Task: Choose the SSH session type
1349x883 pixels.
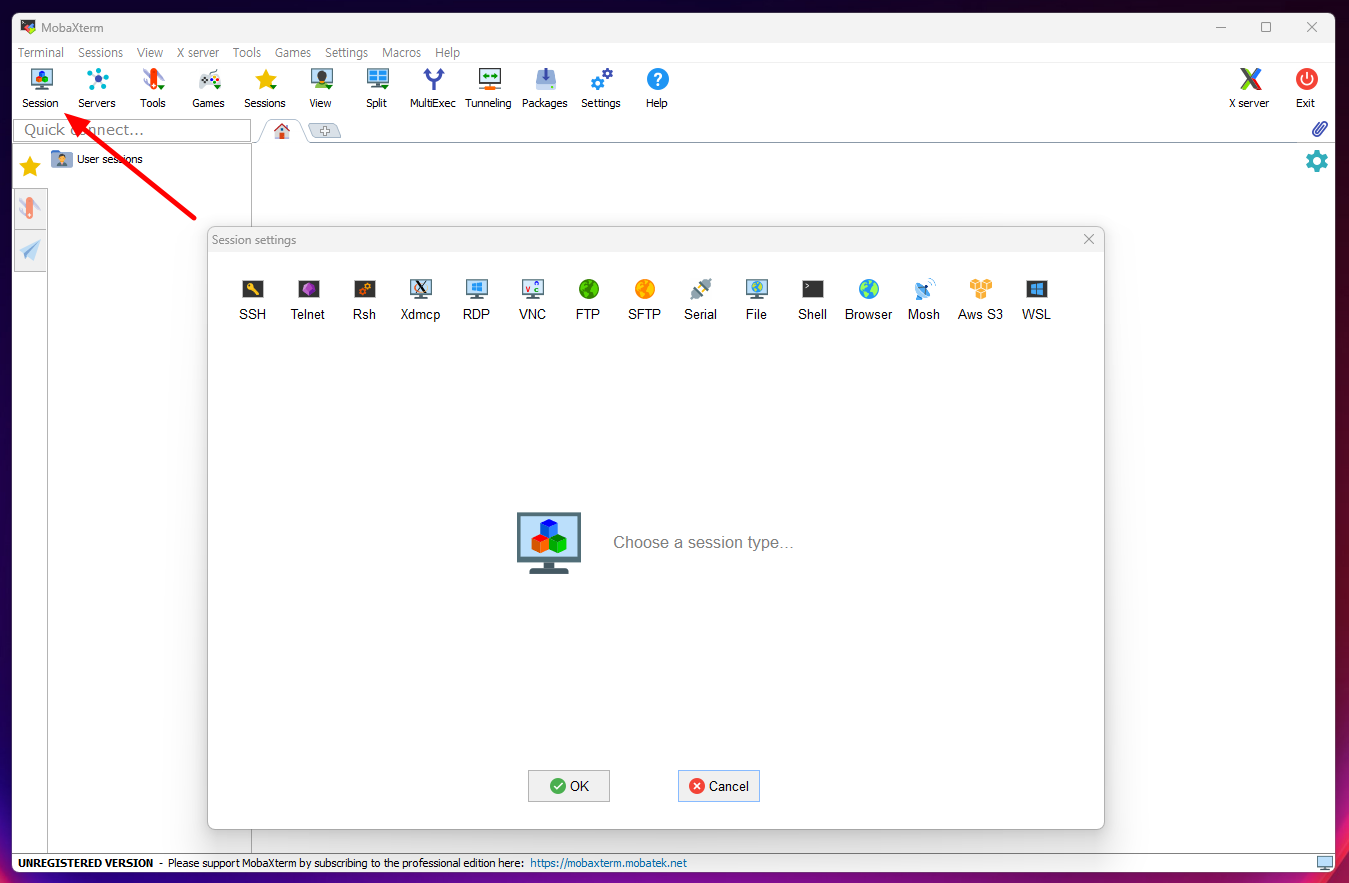Action: click(253, 300)
